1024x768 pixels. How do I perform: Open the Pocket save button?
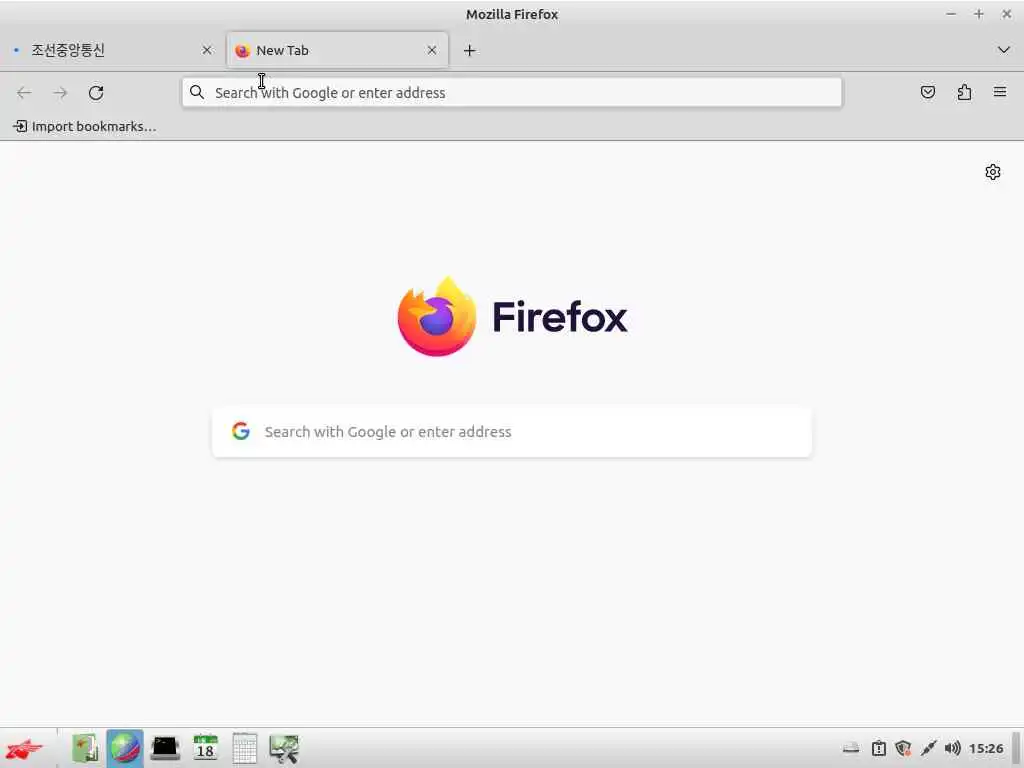point(928,93)
